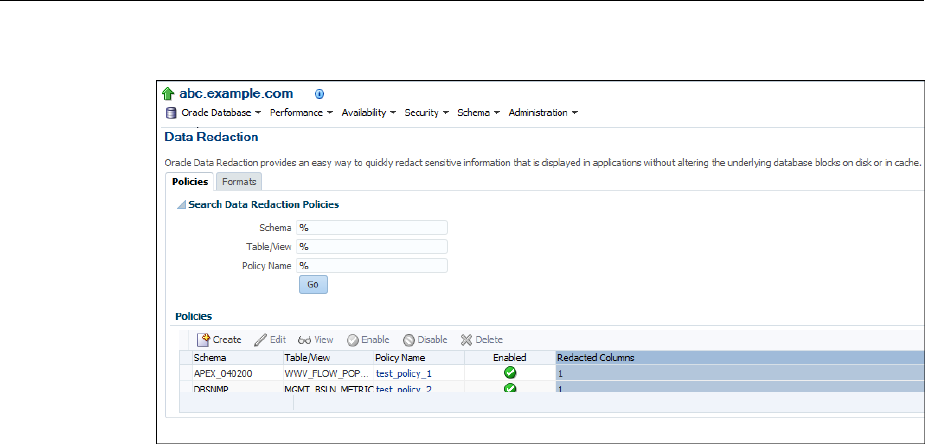Click the View glasses icon

tap(304, 340)
